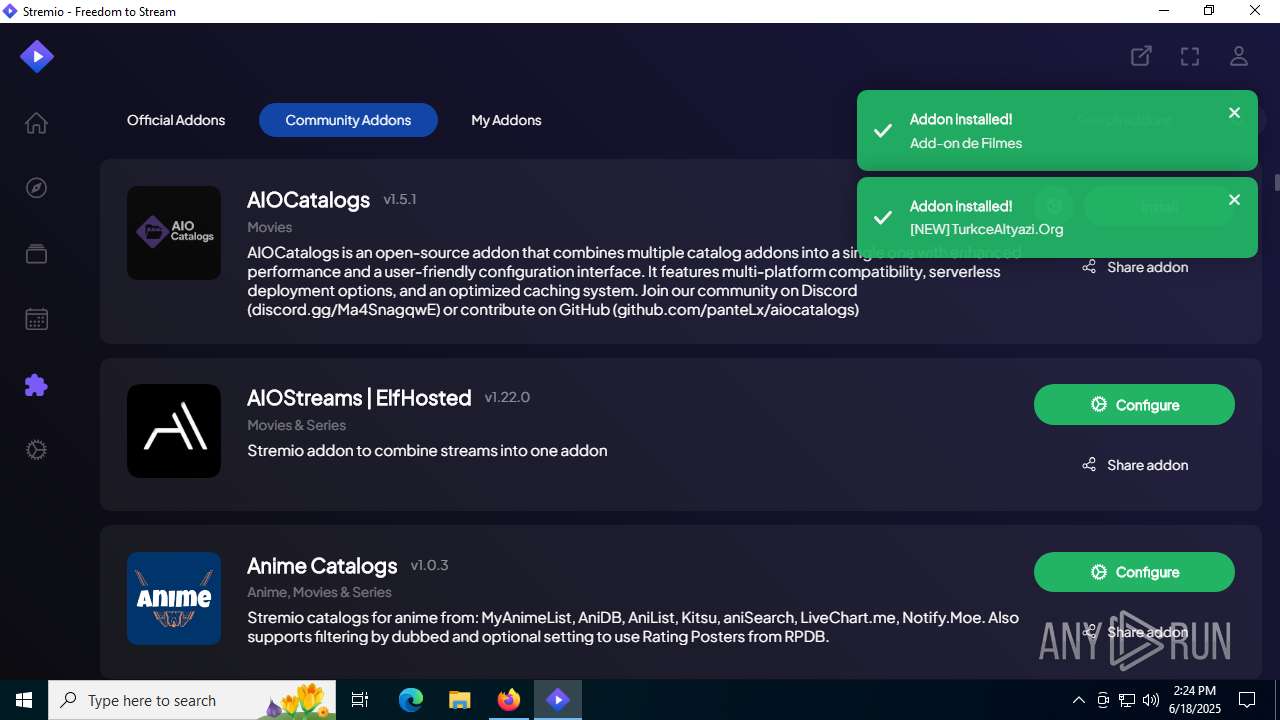
Task: Open the Stremio logo home icon
Action: 37,56
